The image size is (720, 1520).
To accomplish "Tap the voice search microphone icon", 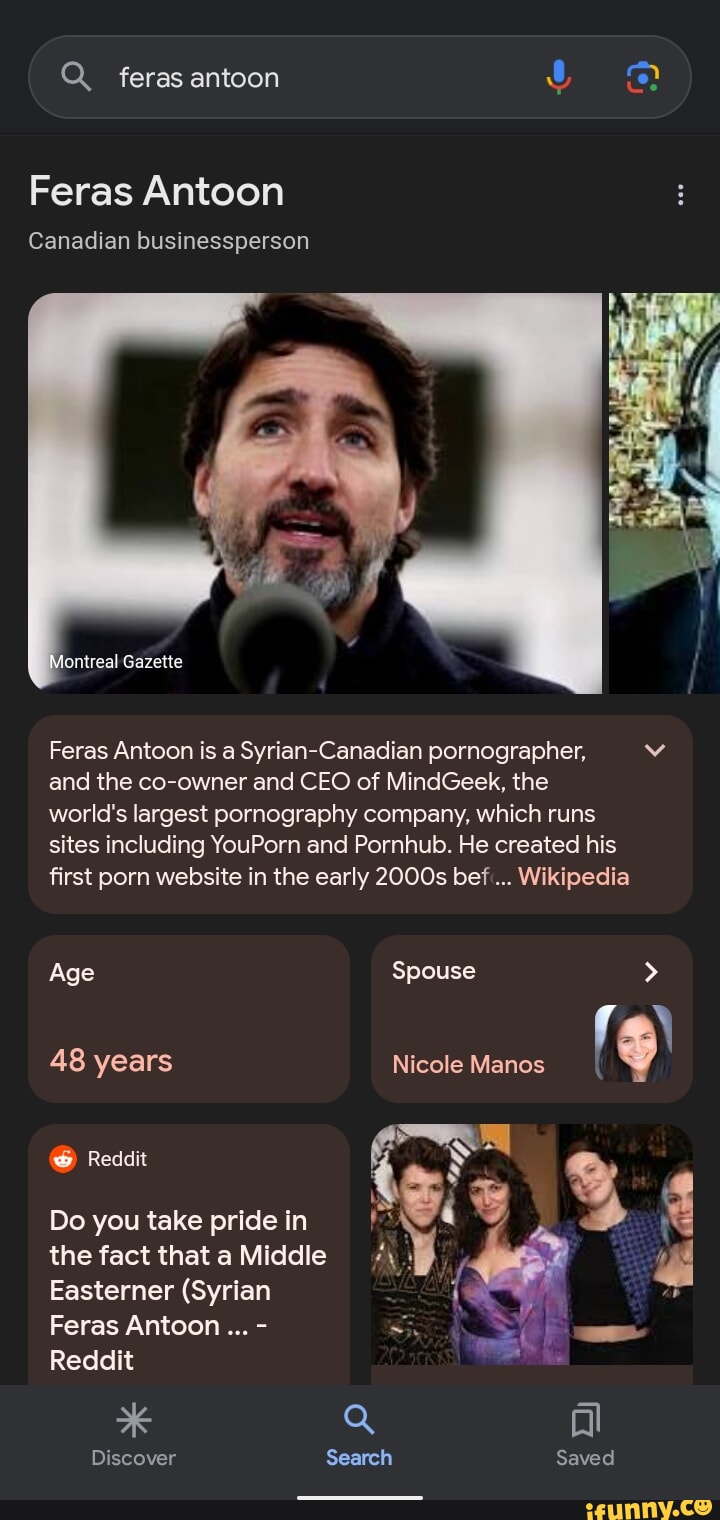I will point(557,76).
